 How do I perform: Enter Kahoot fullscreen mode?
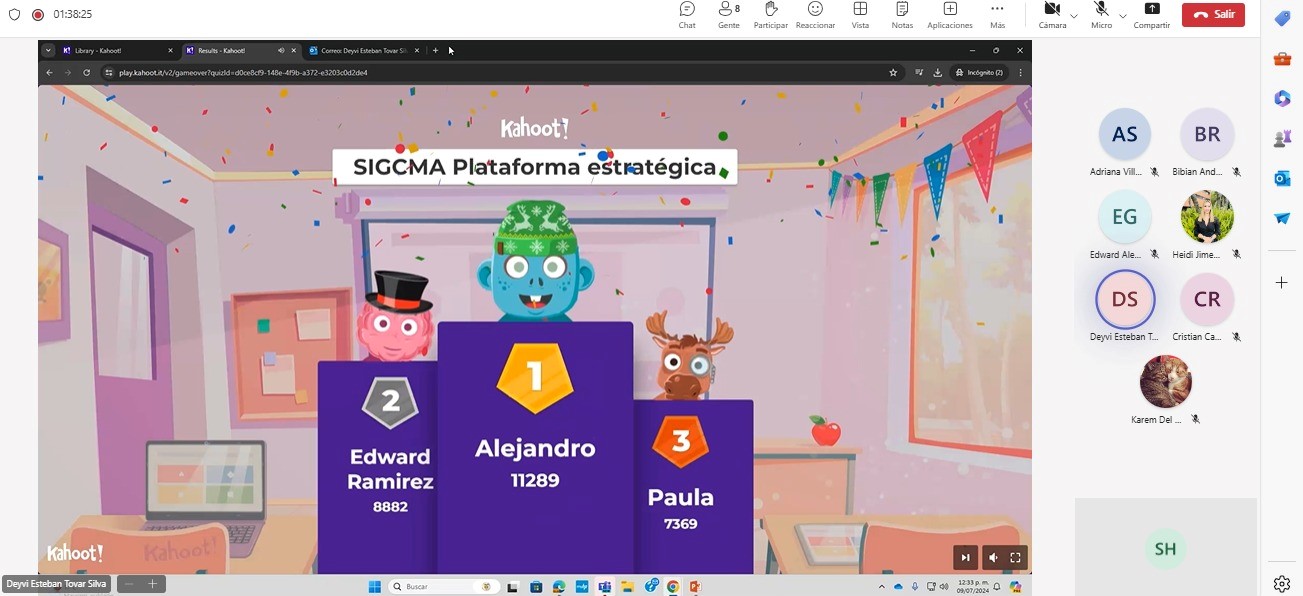coord(1015,557)
